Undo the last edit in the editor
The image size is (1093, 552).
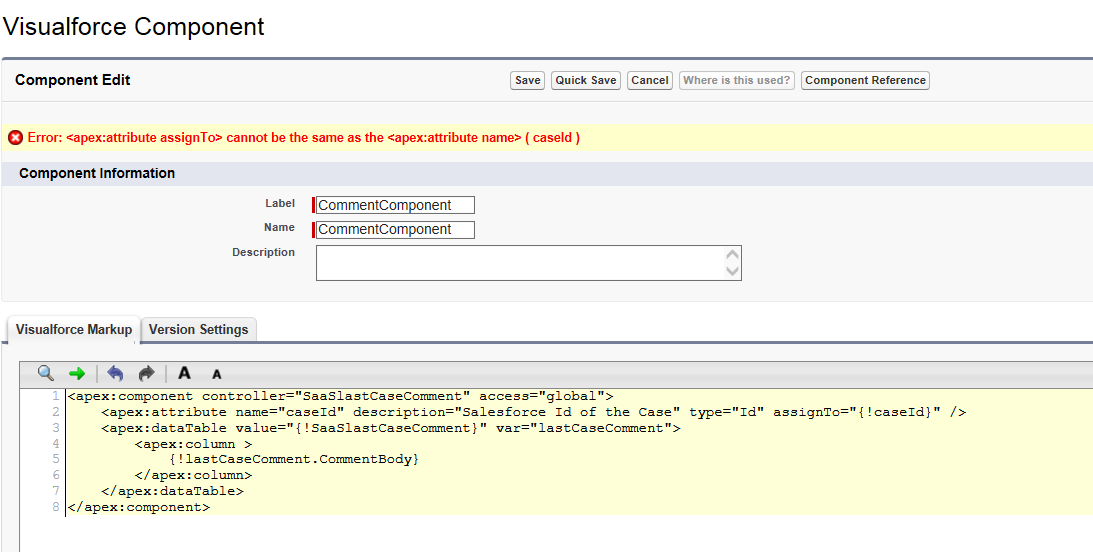pyautogui.click(x=115, y=373)
